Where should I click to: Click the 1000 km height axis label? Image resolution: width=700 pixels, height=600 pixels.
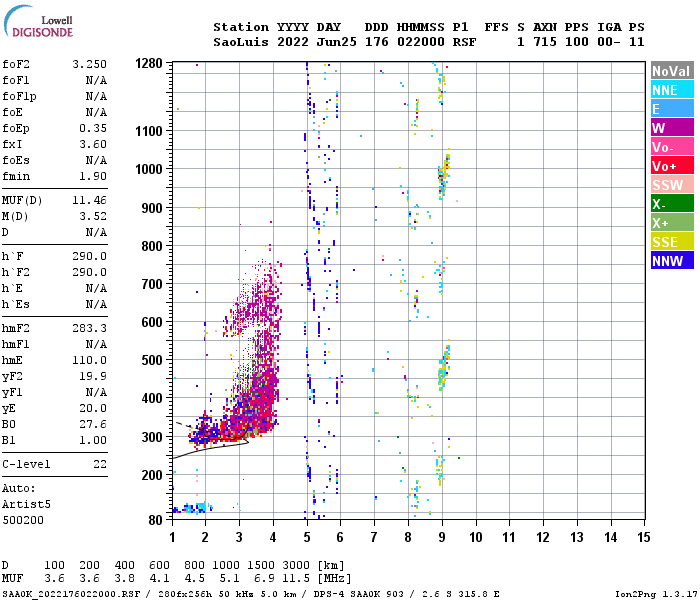pos(149,170)
